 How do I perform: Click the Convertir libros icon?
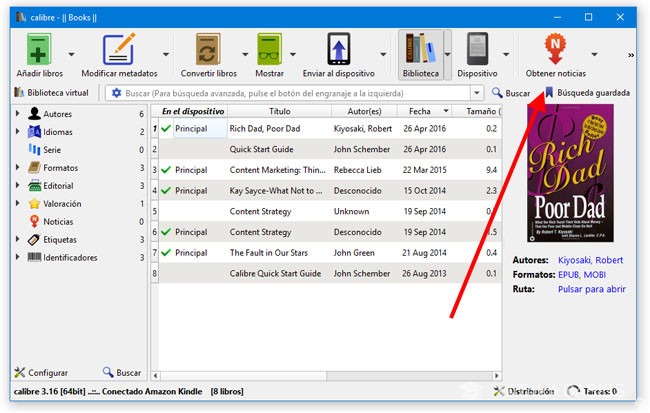click(x=208, y=50)
